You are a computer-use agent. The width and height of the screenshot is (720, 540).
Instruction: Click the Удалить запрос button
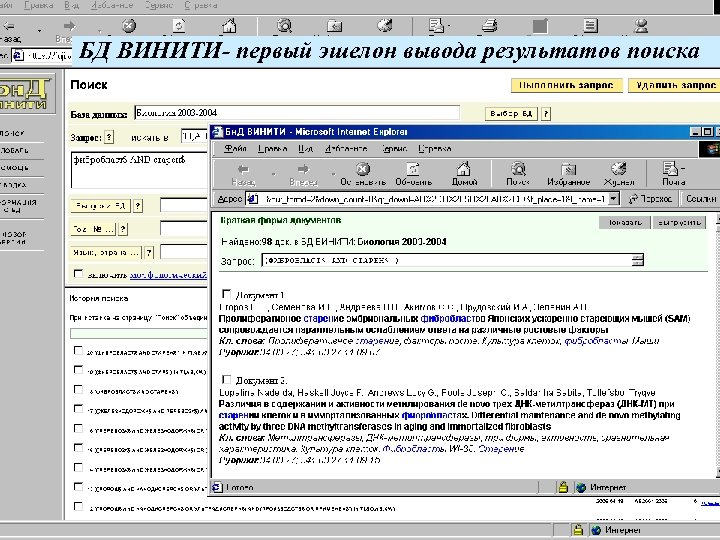point(673,85)
